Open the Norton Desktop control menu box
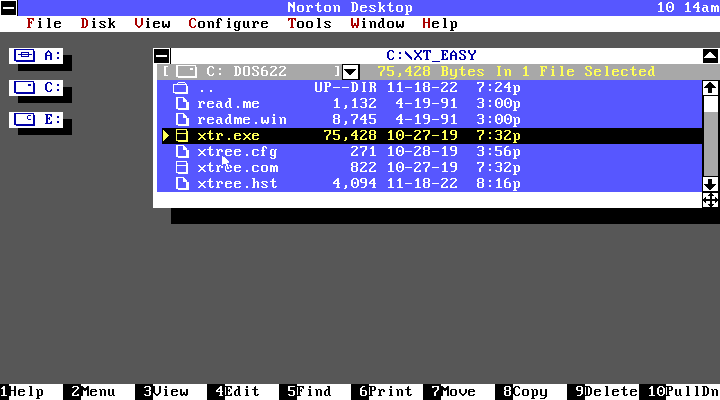 pos(9,8)
